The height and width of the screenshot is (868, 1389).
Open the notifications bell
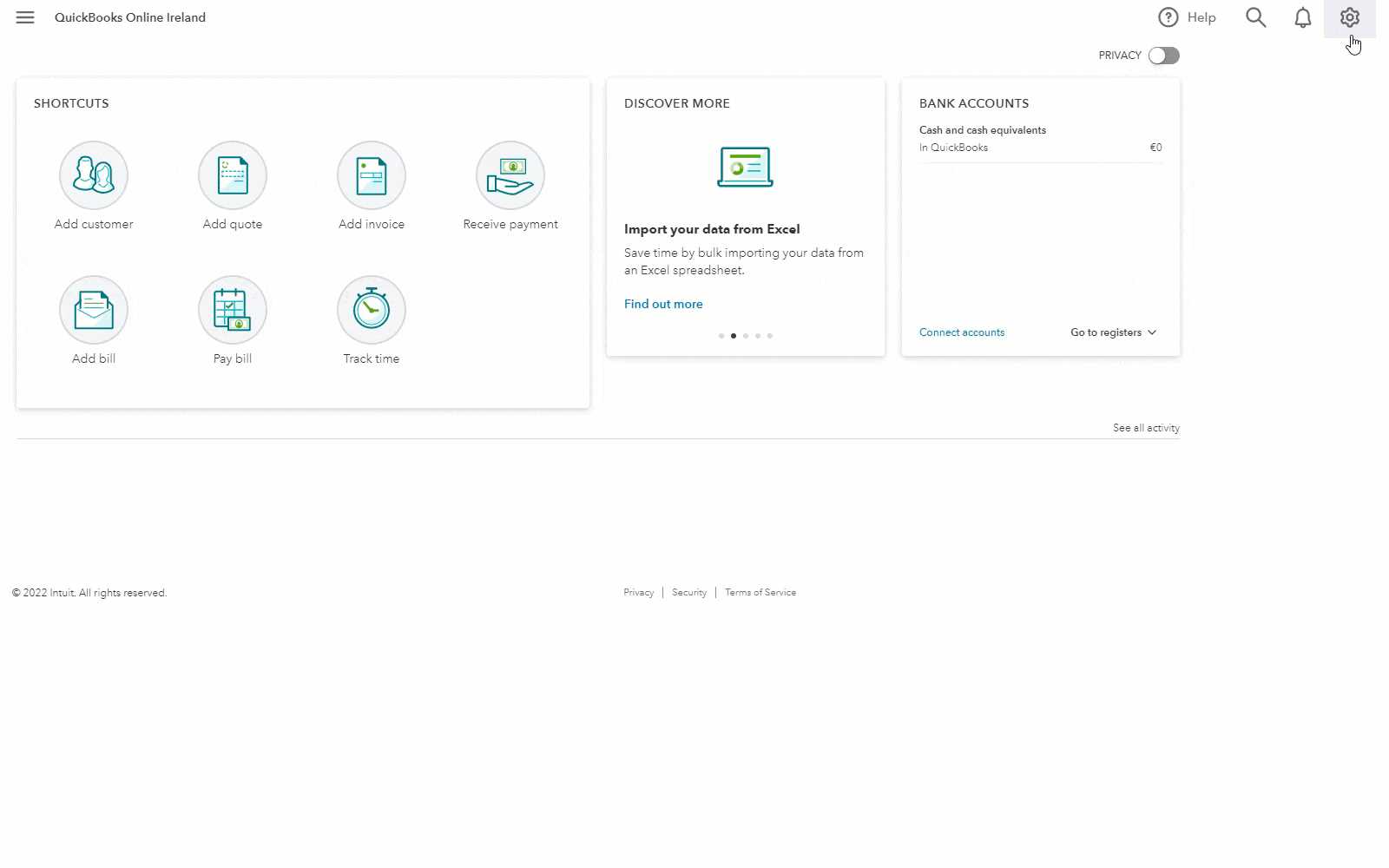tap(1302, 17)
